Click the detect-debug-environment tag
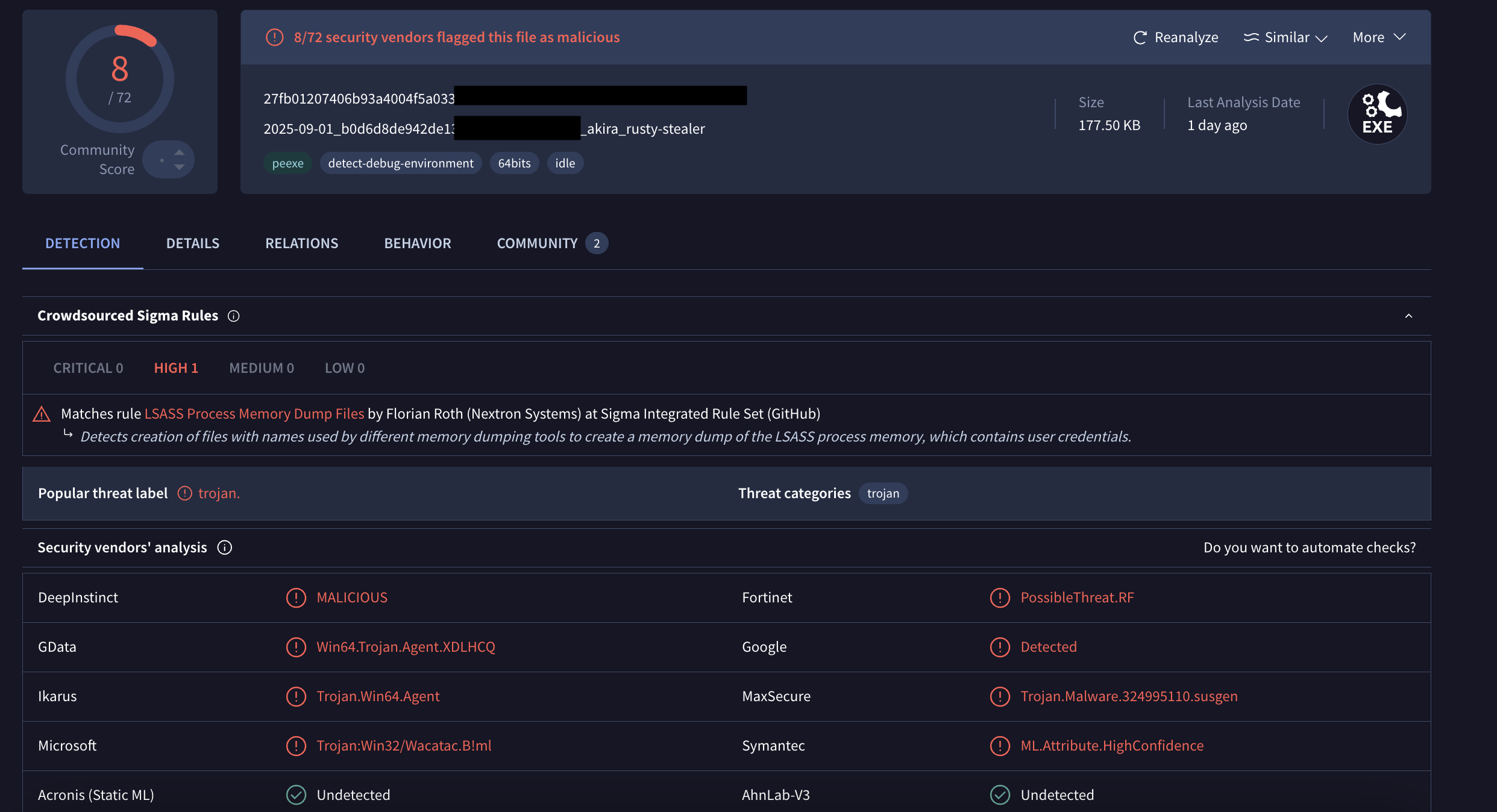 click(x=401, y=163)
